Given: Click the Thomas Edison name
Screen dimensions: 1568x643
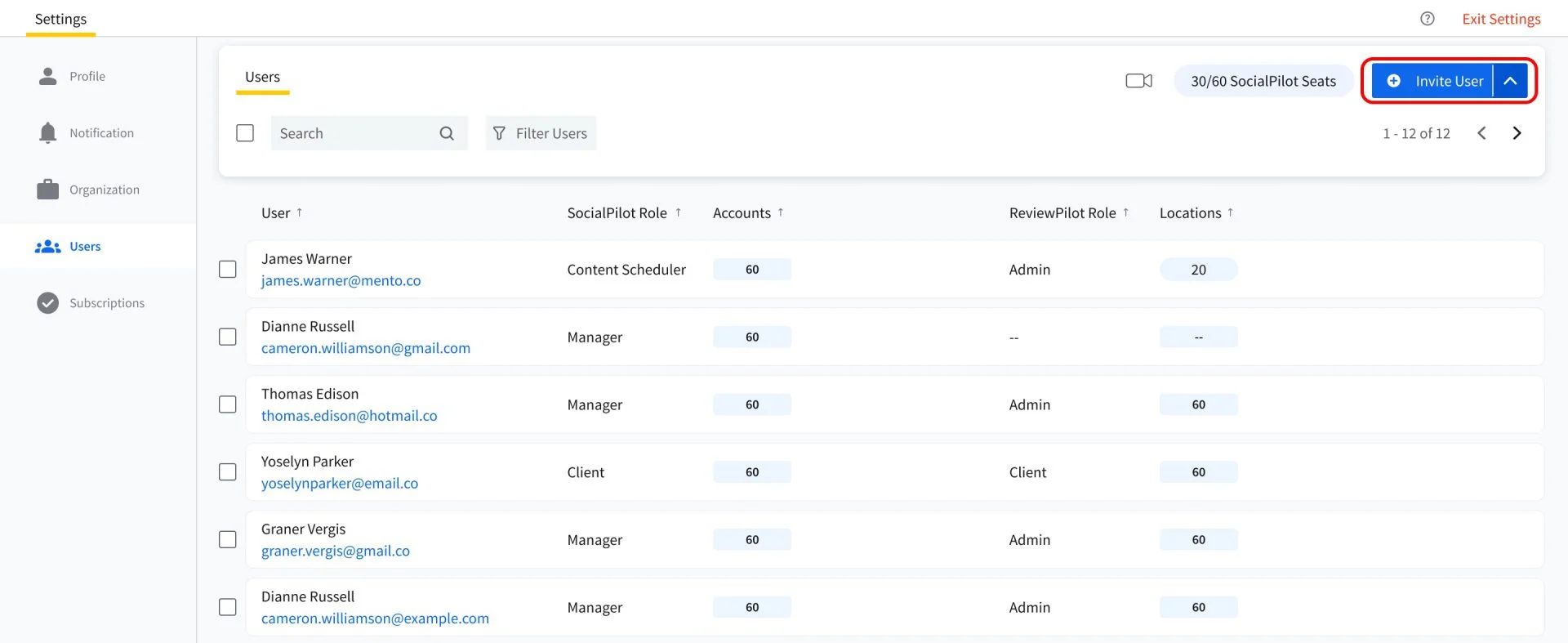Looking at the screenshot, I should pyautogui.click(x=310, y=394).
